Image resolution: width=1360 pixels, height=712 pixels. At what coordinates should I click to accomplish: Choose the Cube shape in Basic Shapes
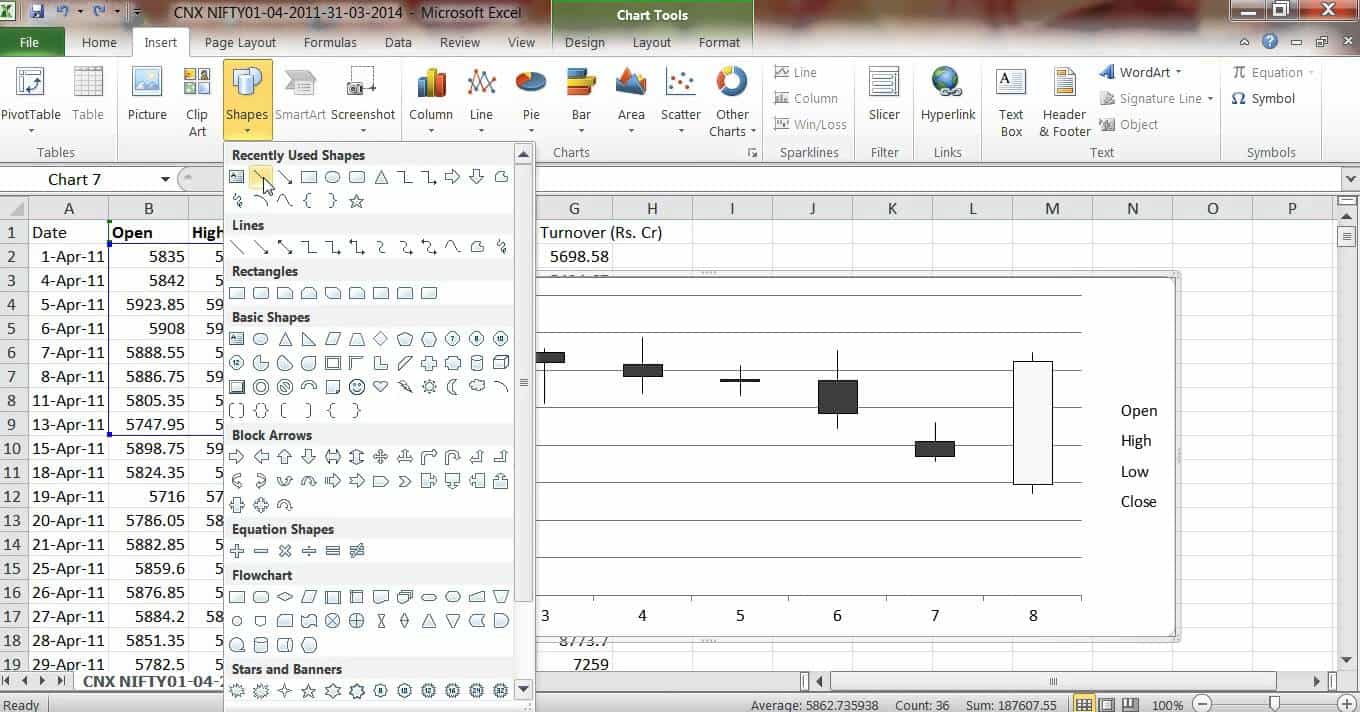(501, 363)
